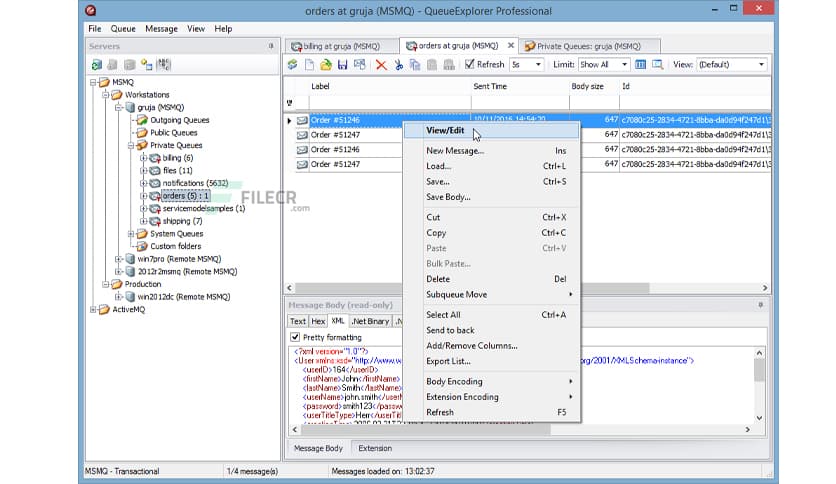Choose Add/Remove Columns... in context menu

pos(492,345)
